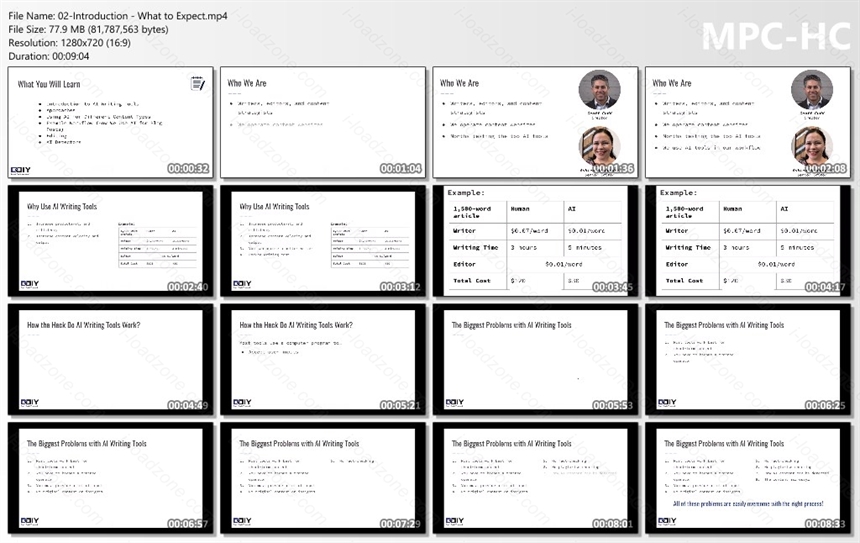Open the thumbnail at 00:07:29
The image size is (860, 543).
point(323,478)
